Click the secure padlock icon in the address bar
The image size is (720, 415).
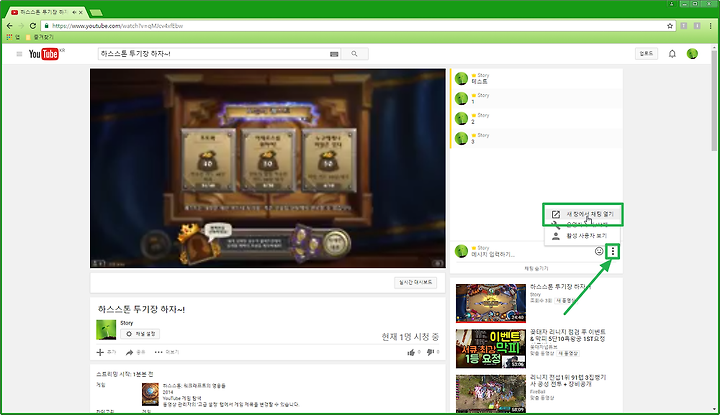(x=46, y=26)
